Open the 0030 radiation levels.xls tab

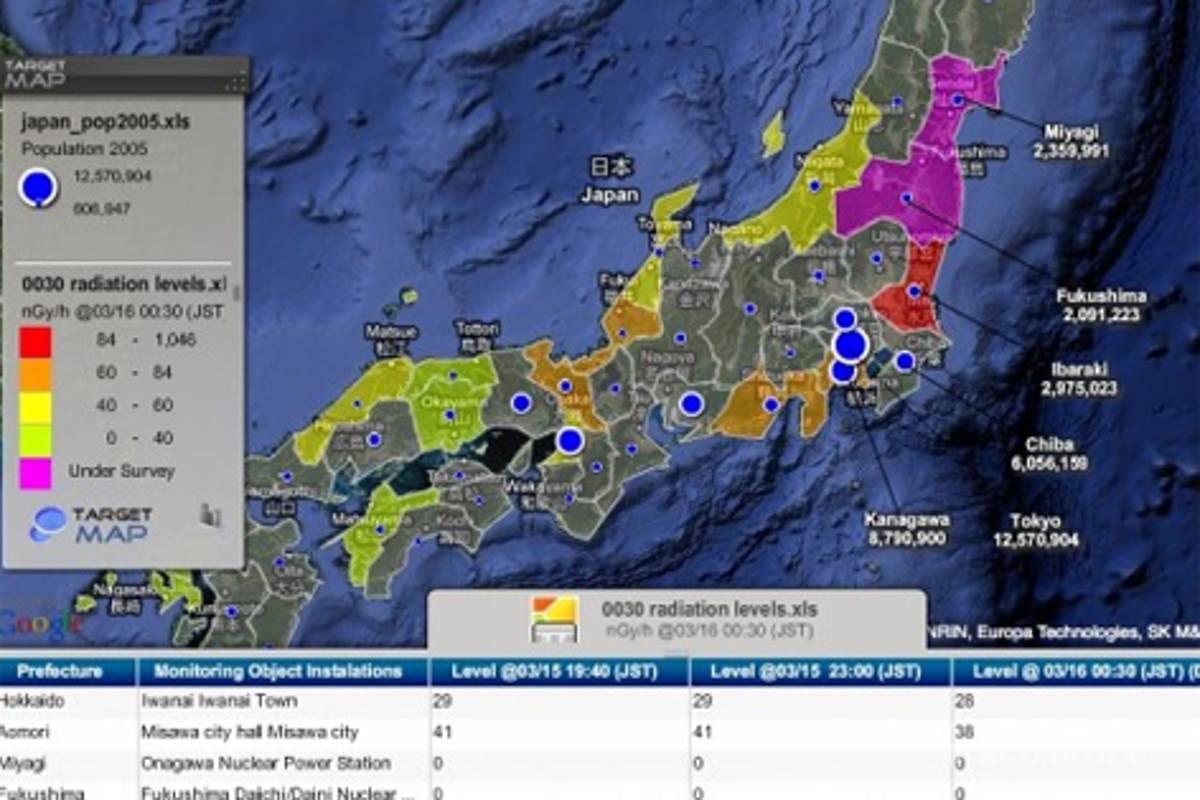click(x=708, y=609)
